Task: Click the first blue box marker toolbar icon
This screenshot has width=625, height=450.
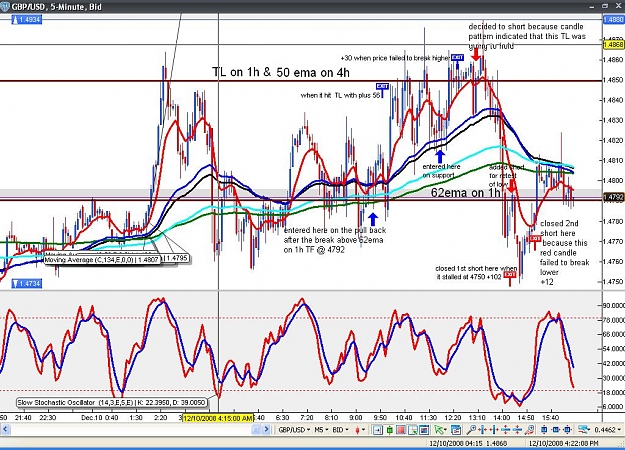Action: point(544,430)
